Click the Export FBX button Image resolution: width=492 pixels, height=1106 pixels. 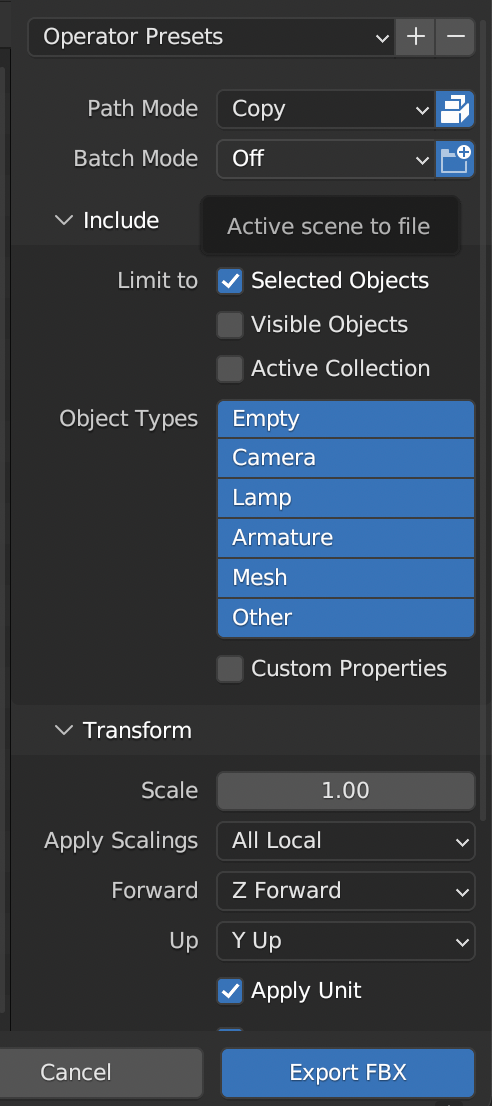tap(348, 1073)
